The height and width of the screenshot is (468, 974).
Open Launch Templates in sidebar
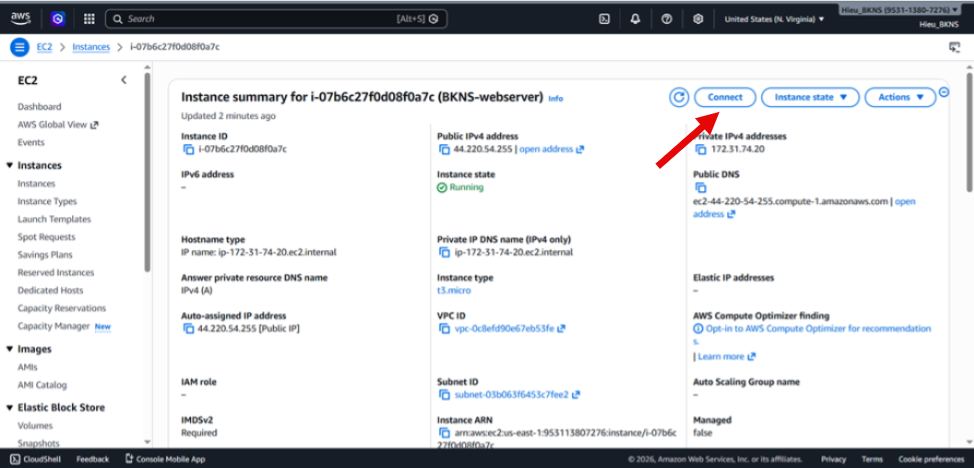(x=54, y=219)
